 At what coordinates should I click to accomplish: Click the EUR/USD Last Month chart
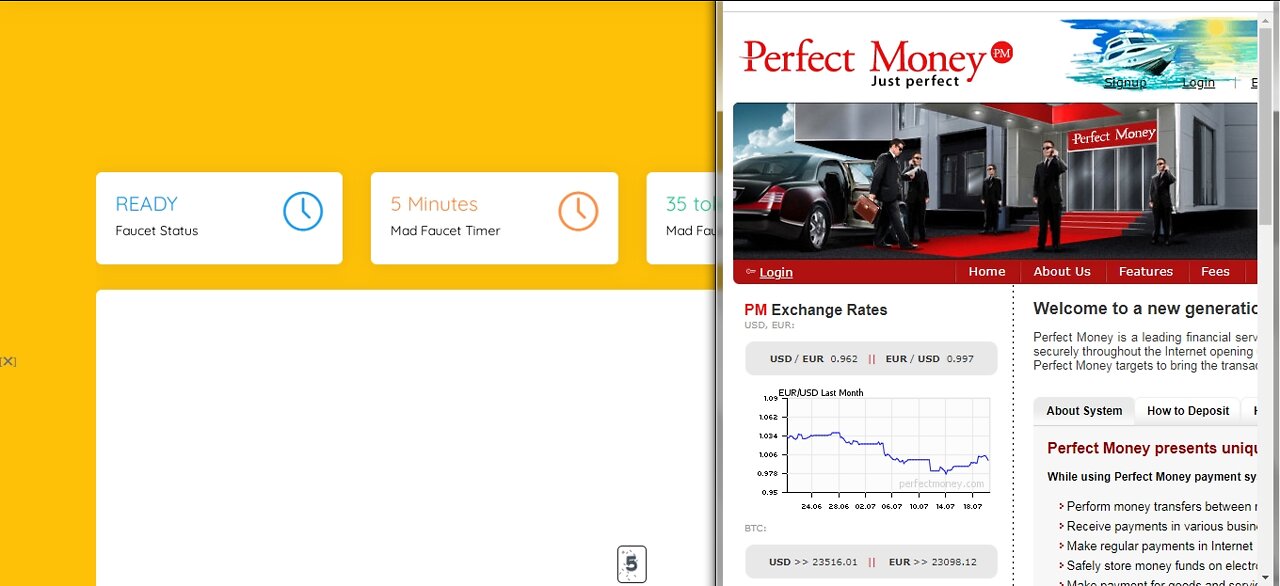pos(875,449)
